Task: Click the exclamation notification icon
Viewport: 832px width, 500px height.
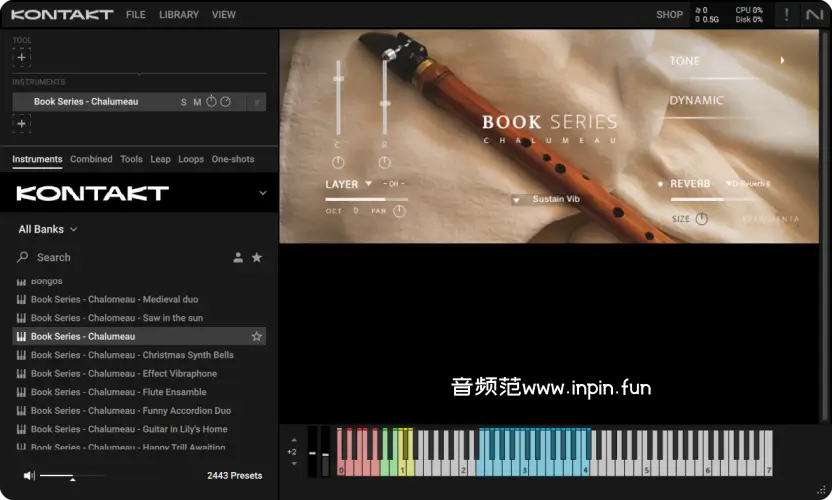Action: pyautogui.click(x=786, y=14)
